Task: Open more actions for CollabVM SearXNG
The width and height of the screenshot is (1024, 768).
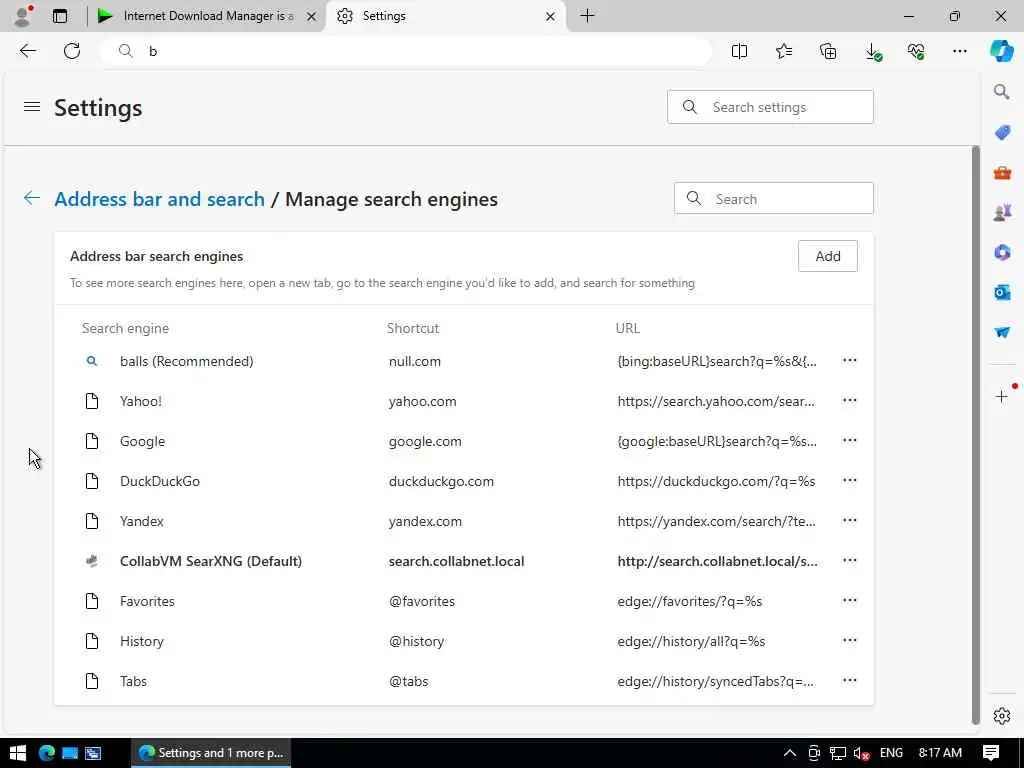Action: (x=850, y=561)
